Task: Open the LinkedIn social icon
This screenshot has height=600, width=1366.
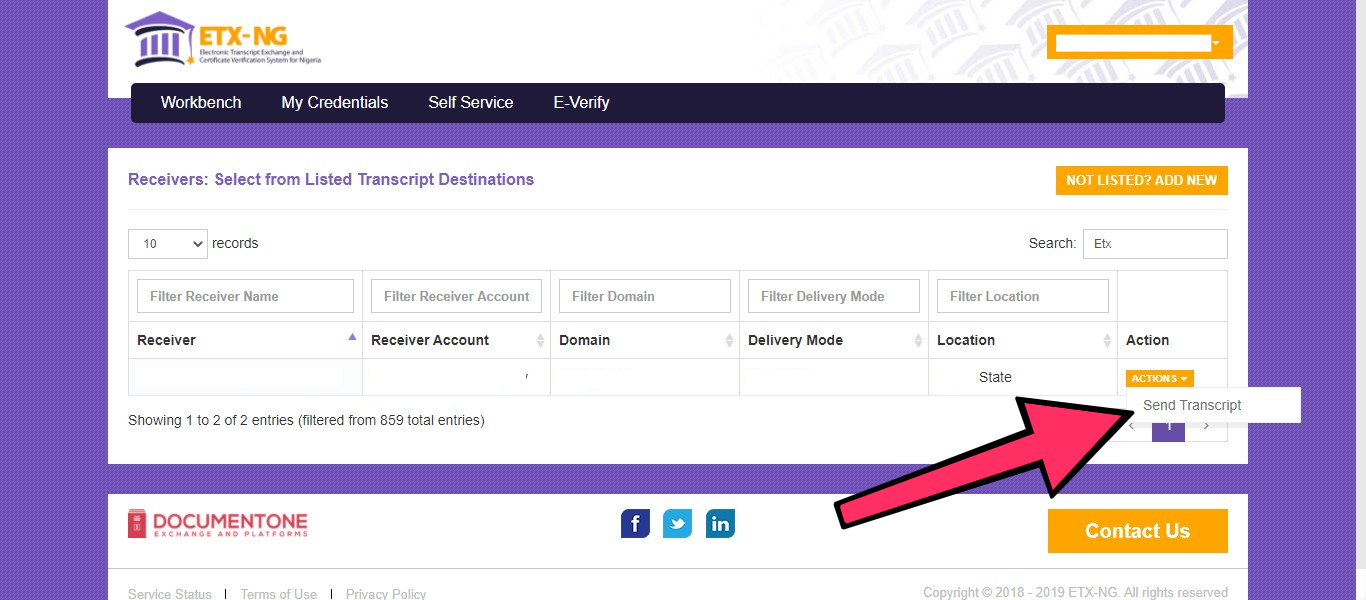Action: pyautogui.click(x=720, y=522)
